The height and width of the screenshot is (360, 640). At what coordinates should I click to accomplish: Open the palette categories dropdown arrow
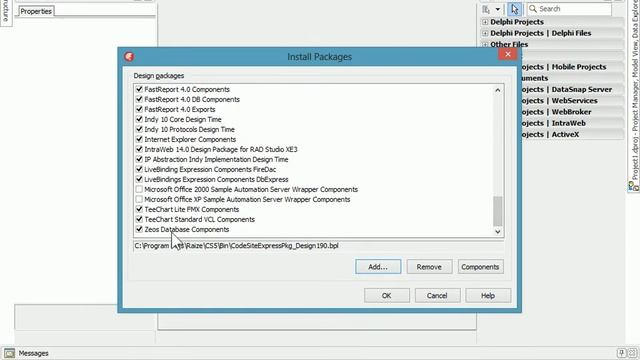(498, 9)
